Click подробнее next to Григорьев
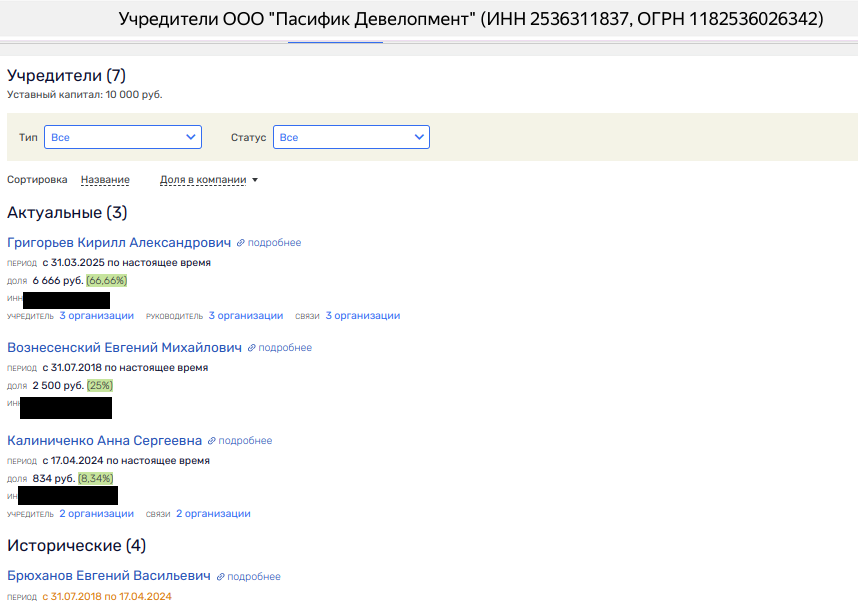858x606 pixels. pos(274,243)
